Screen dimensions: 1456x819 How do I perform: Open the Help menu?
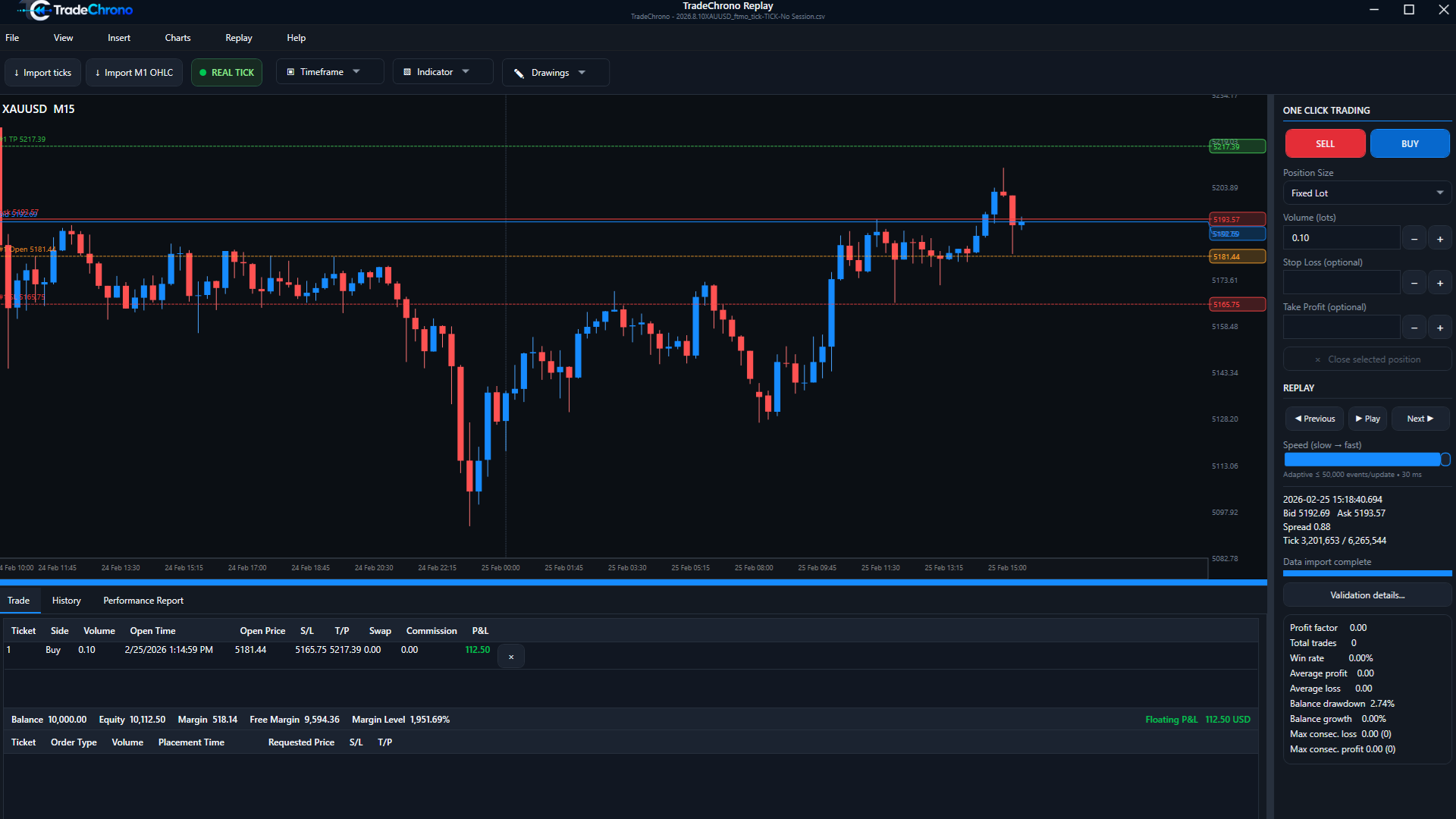297,38
